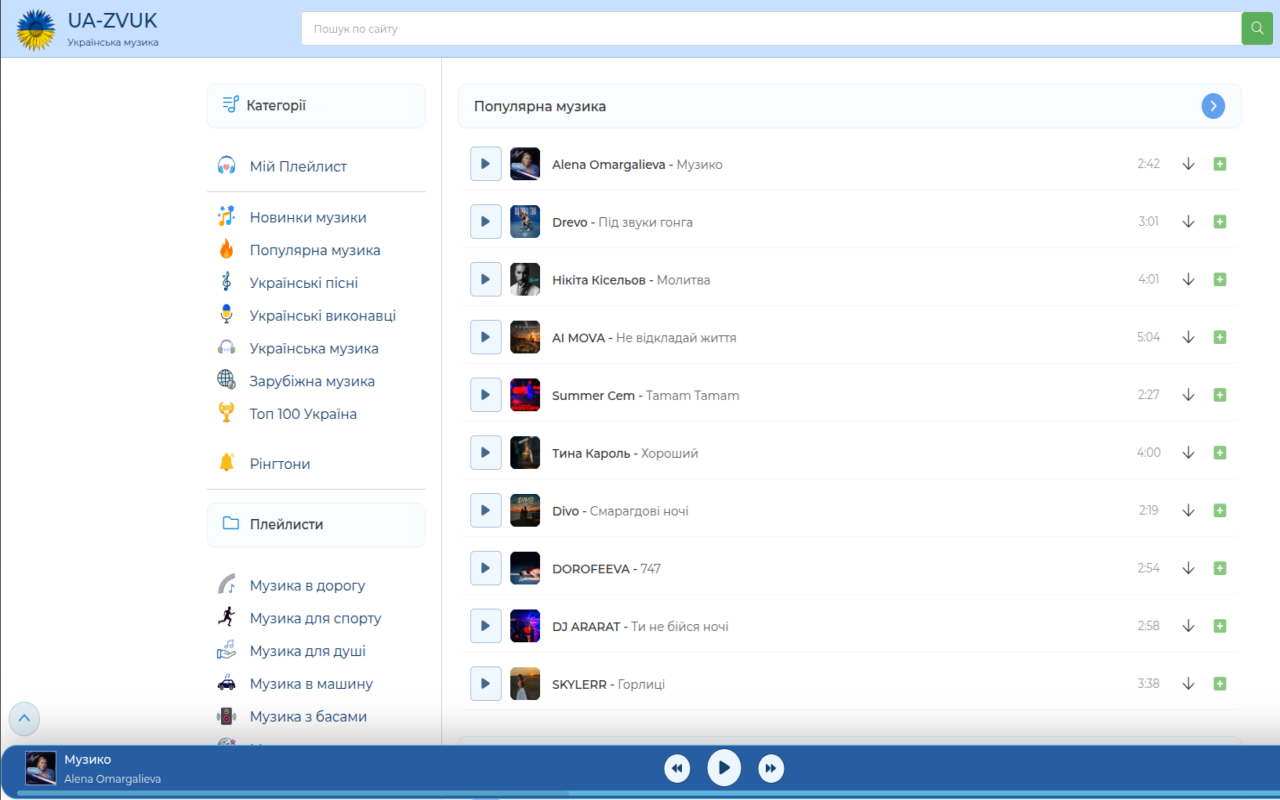Add Тина Кароль Хороший to playlist
The width and height of the screenshot is (1280, 800).
(1220, 453)
